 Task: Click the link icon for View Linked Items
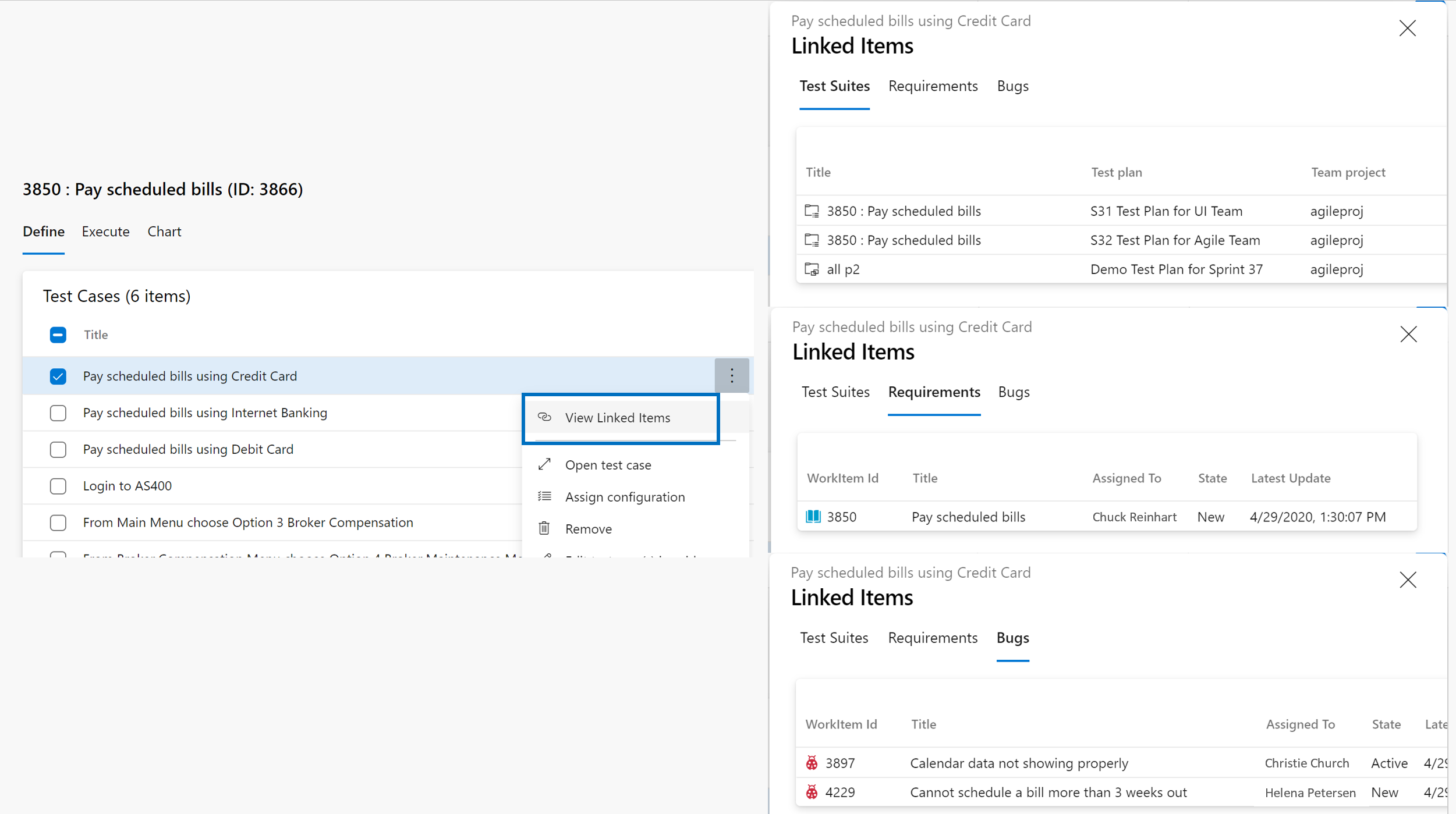[546, 418]
